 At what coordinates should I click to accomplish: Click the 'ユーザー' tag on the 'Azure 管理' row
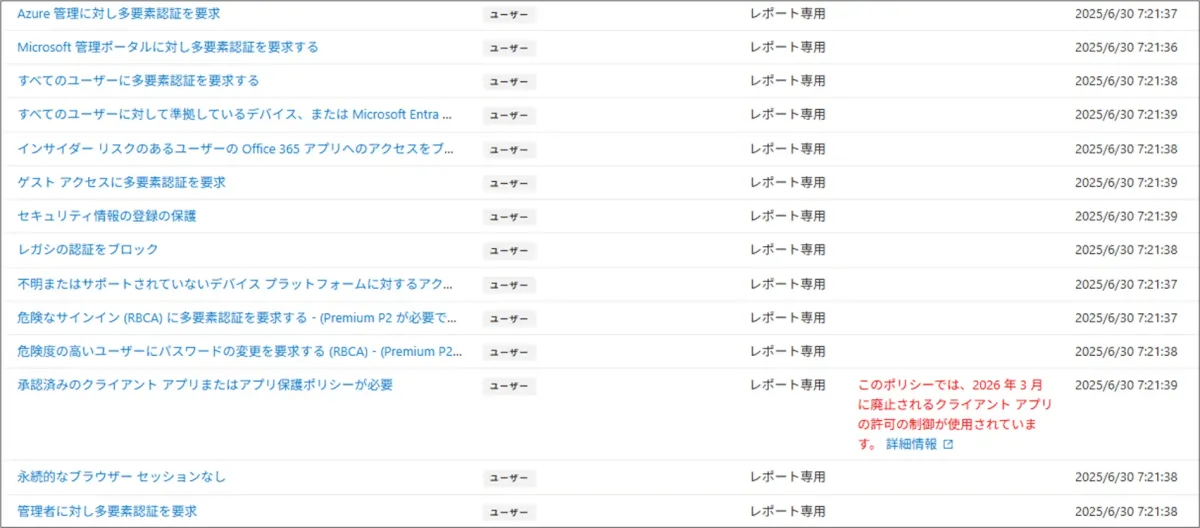pyautogui.click(x=509, y=15)
